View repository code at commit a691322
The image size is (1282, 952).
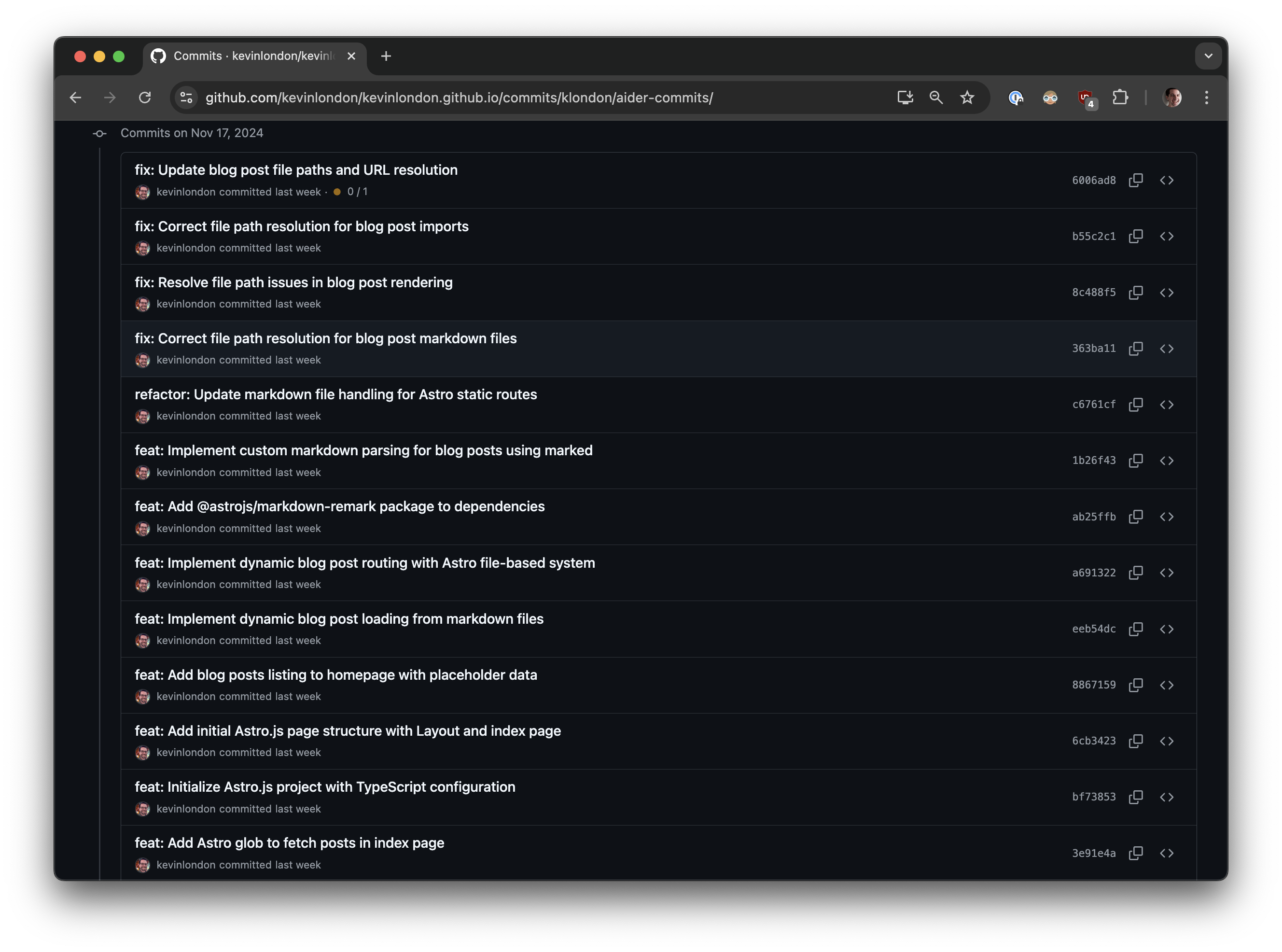(x=1168, y=573)
